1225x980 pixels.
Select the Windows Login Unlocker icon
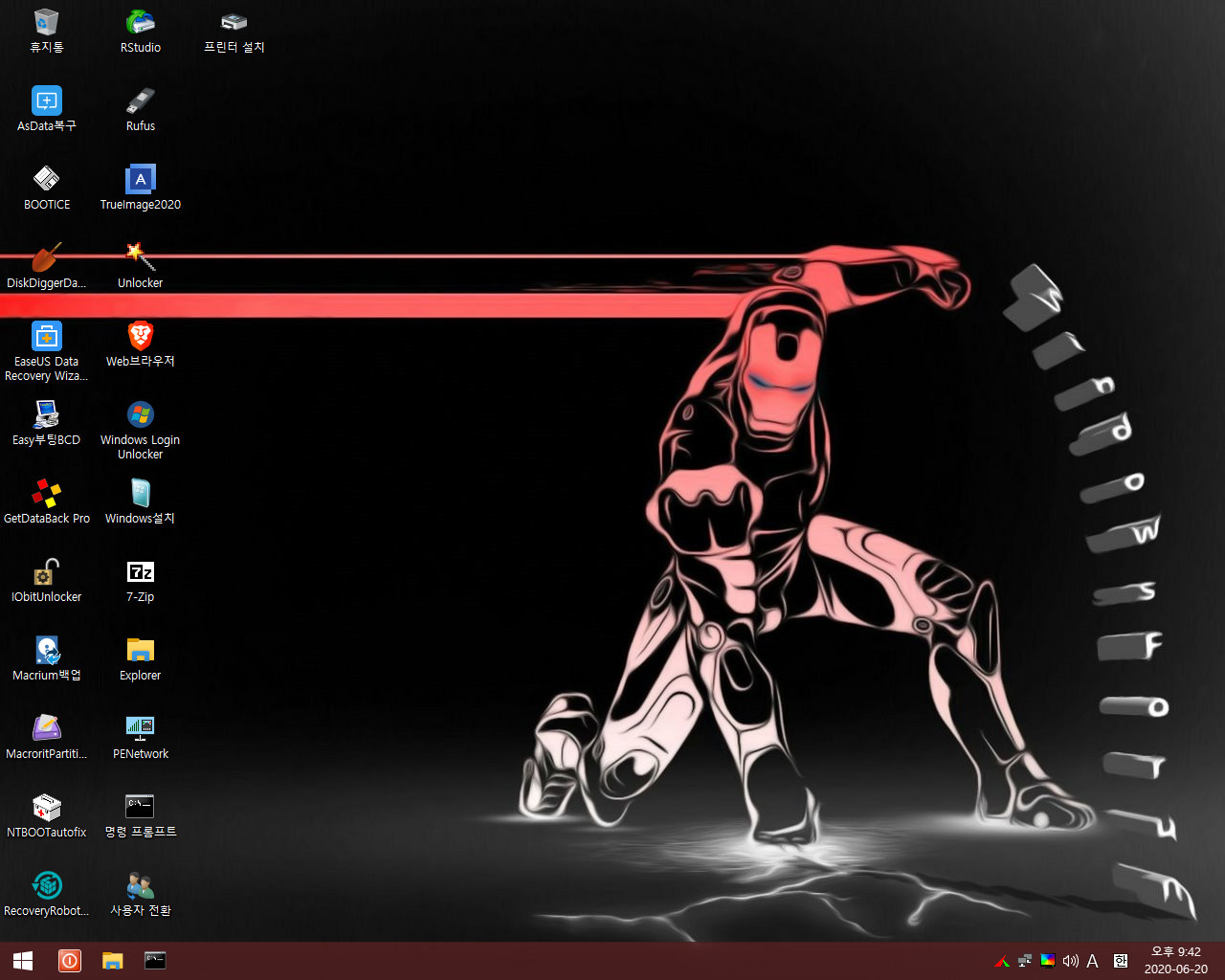pyautogui.click(x=140, y=430)
